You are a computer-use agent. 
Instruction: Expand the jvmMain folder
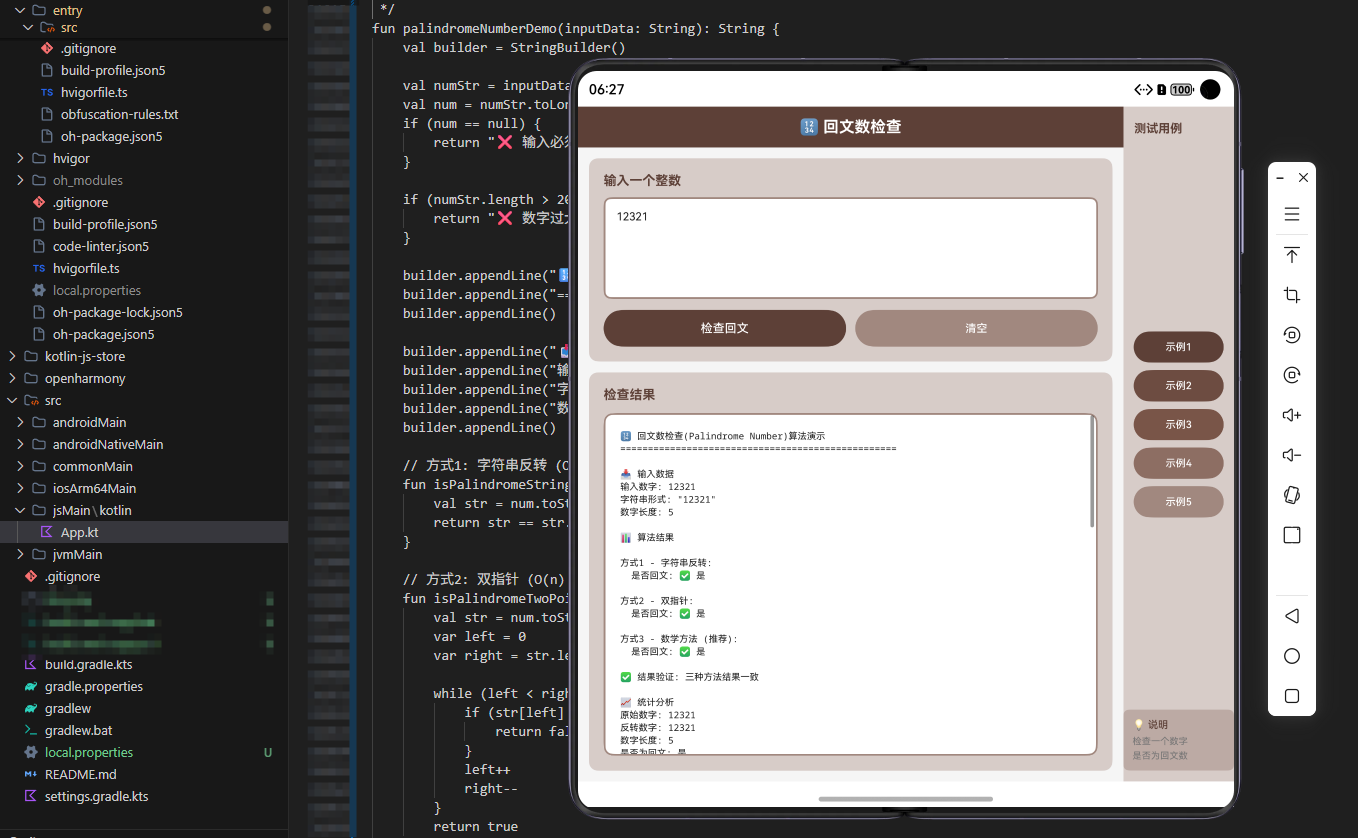20,554
